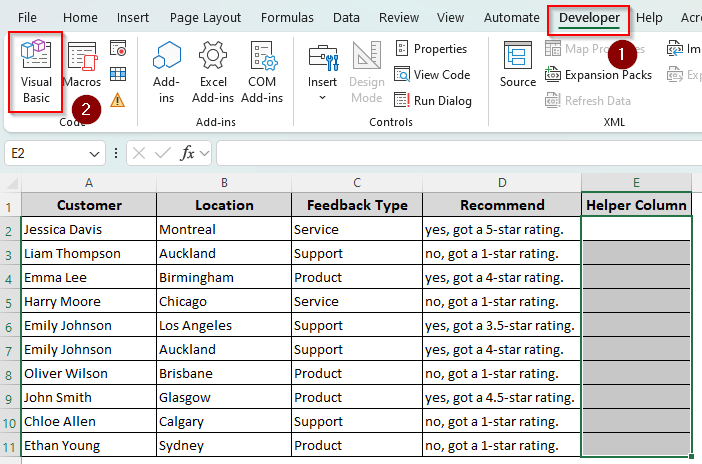This screenshot has height=464, width=702.
Task: Open the Review tab
Action: point(399,17)
